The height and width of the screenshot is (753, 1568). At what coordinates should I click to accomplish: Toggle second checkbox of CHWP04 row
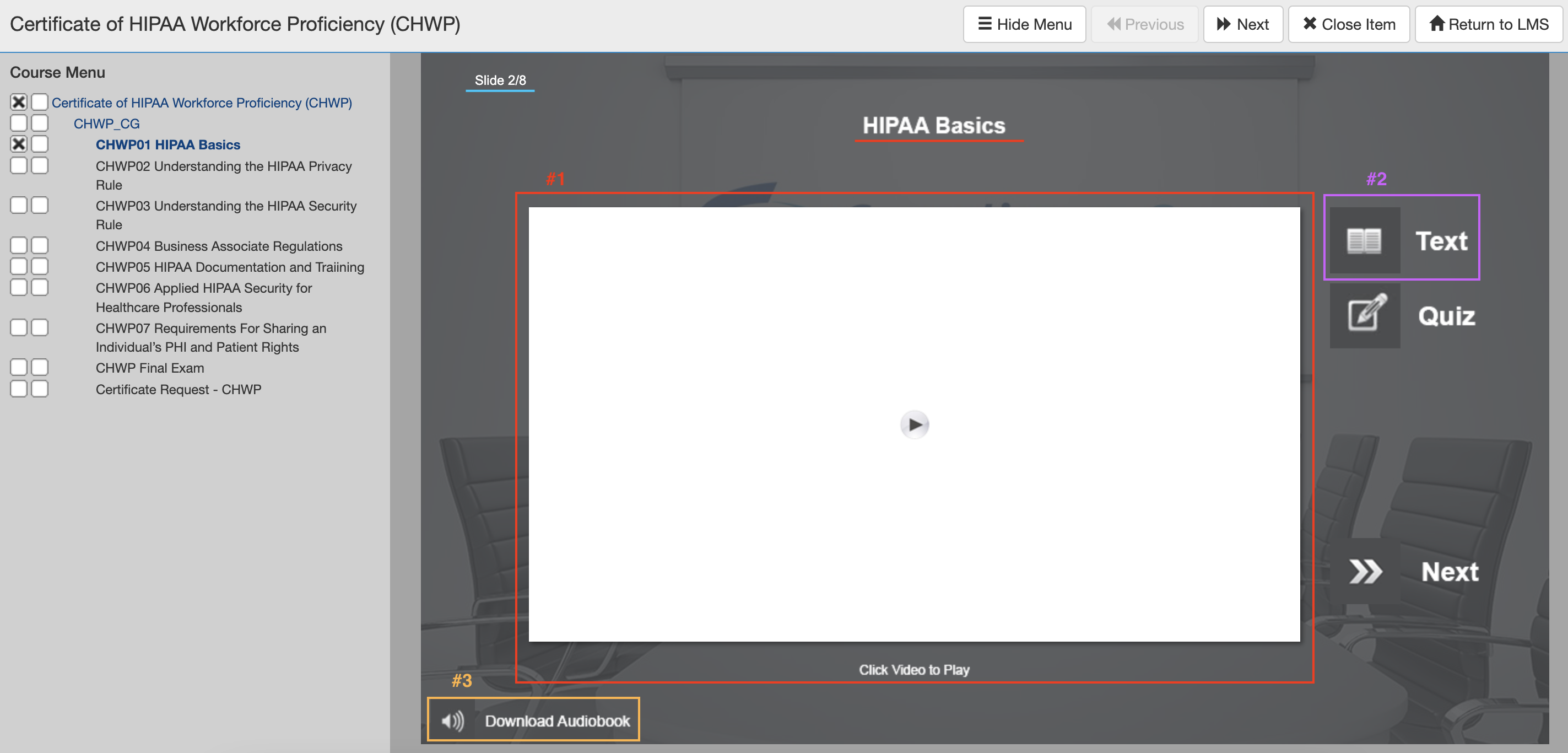point(40,245)
